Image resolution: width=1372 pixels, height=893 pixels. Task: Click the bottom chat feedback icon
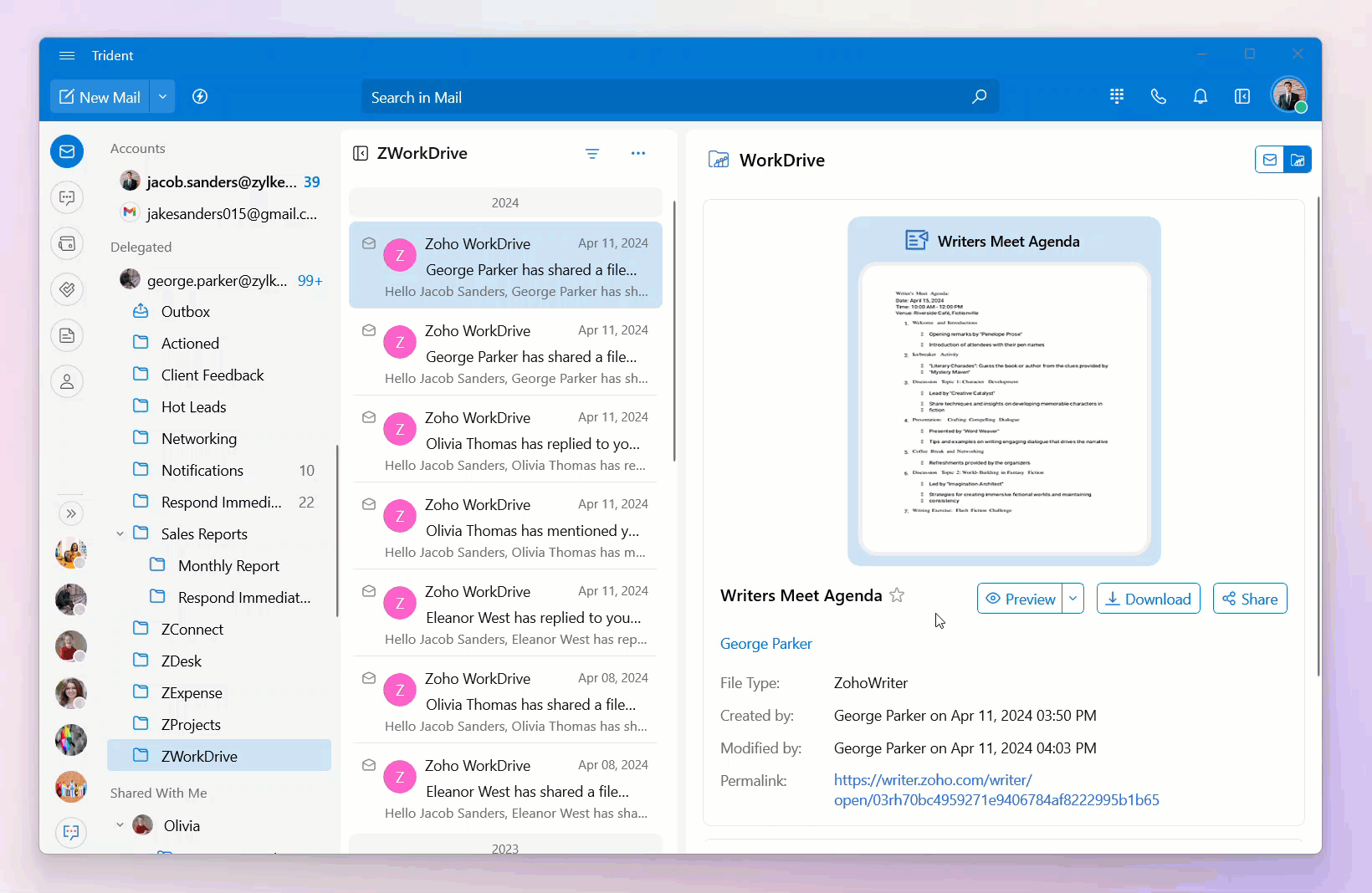[x=71, y=832]
